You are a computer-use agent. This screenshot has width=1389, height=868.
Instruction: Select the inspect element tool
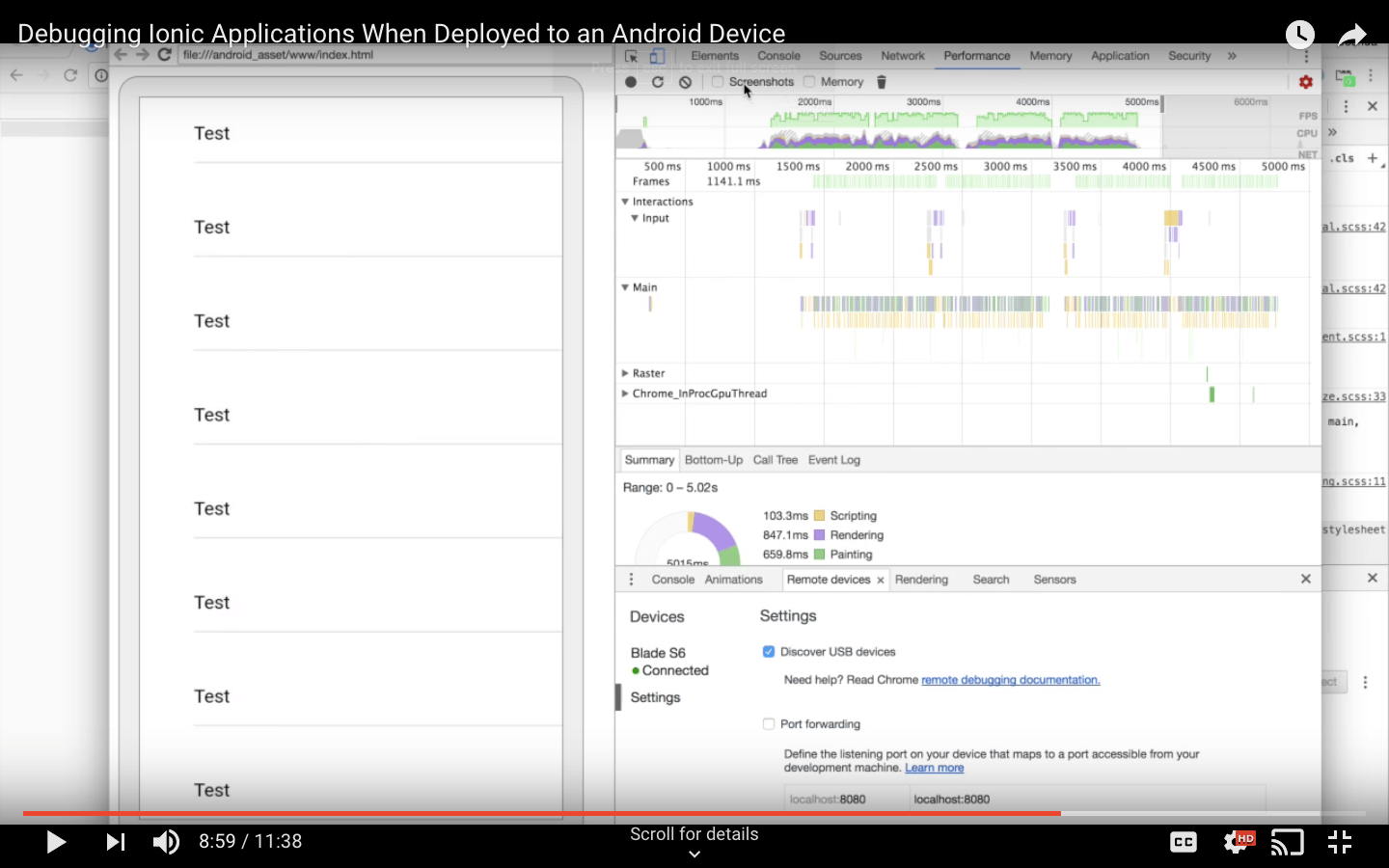point(631,56)
